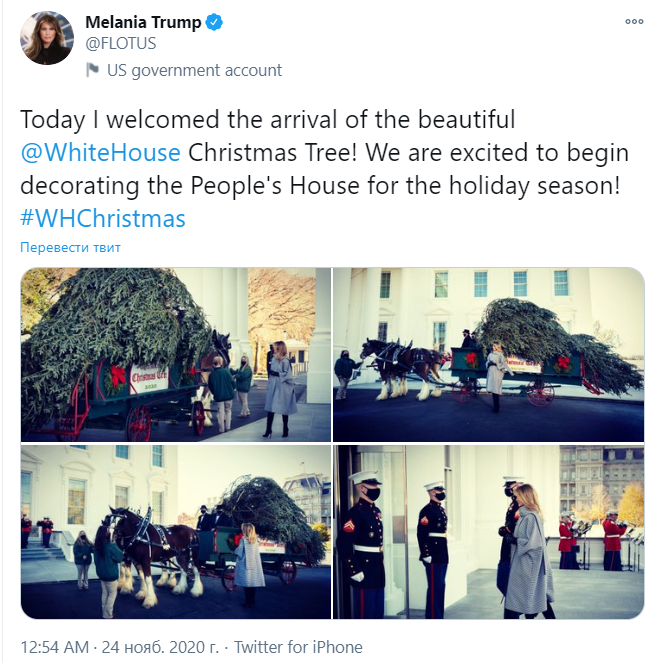
Task: Click the Christmas Tree sign in first photo
Action: 148,378
